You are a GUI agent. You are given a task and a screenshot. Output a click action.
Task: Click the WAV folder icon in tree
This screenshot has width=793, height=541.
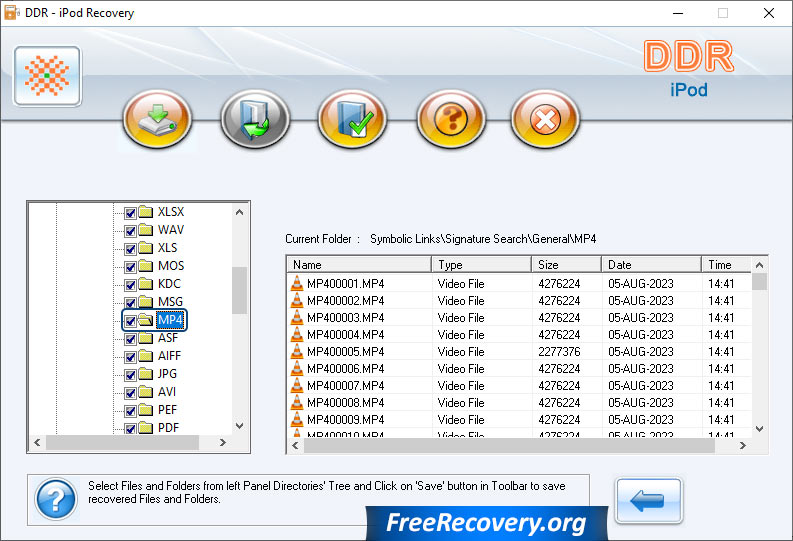(146, 230)
